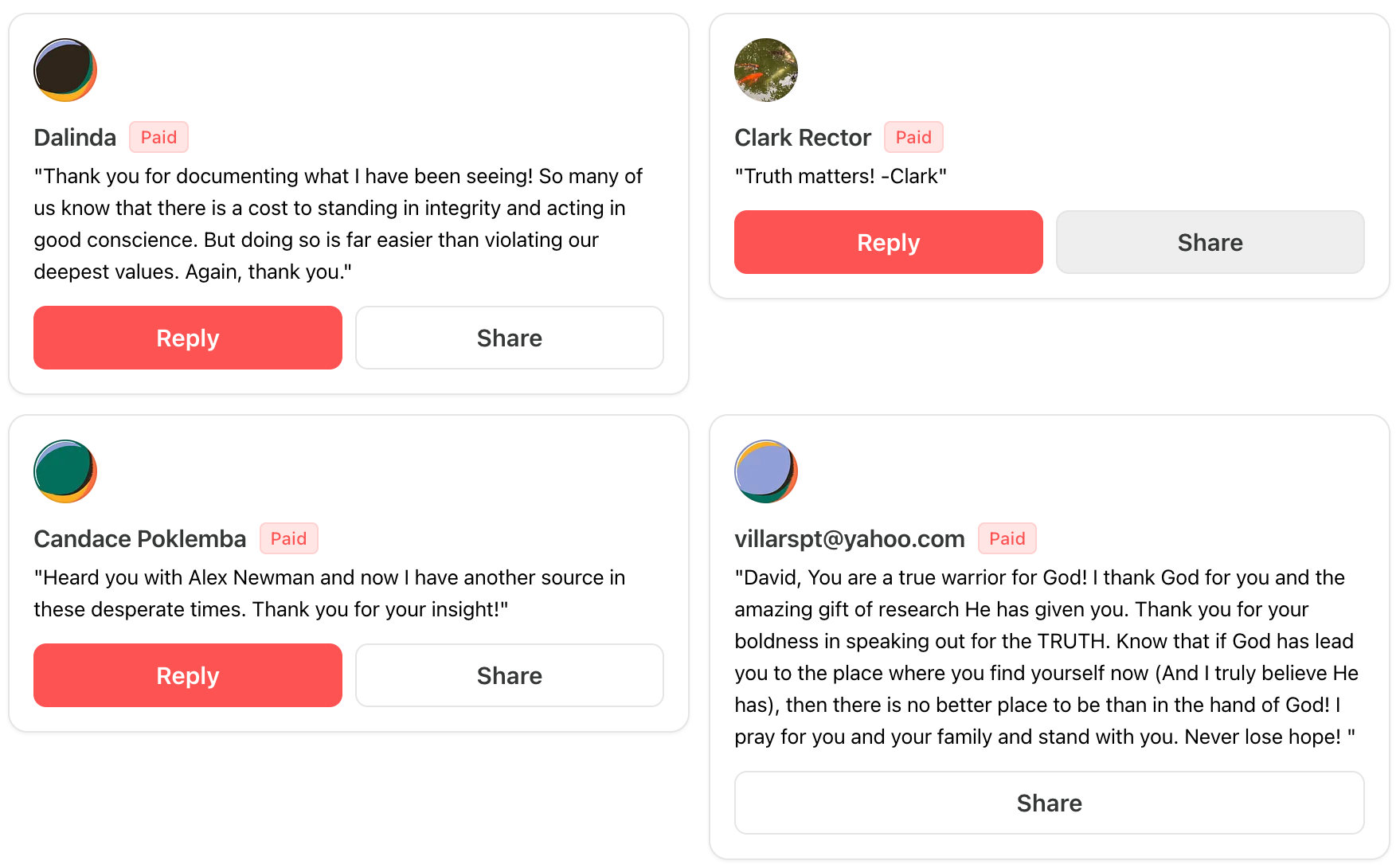Click villarspt@yahoo.com's purple avatar
This screenshot has height=868, width=1400.
point(766,471)
